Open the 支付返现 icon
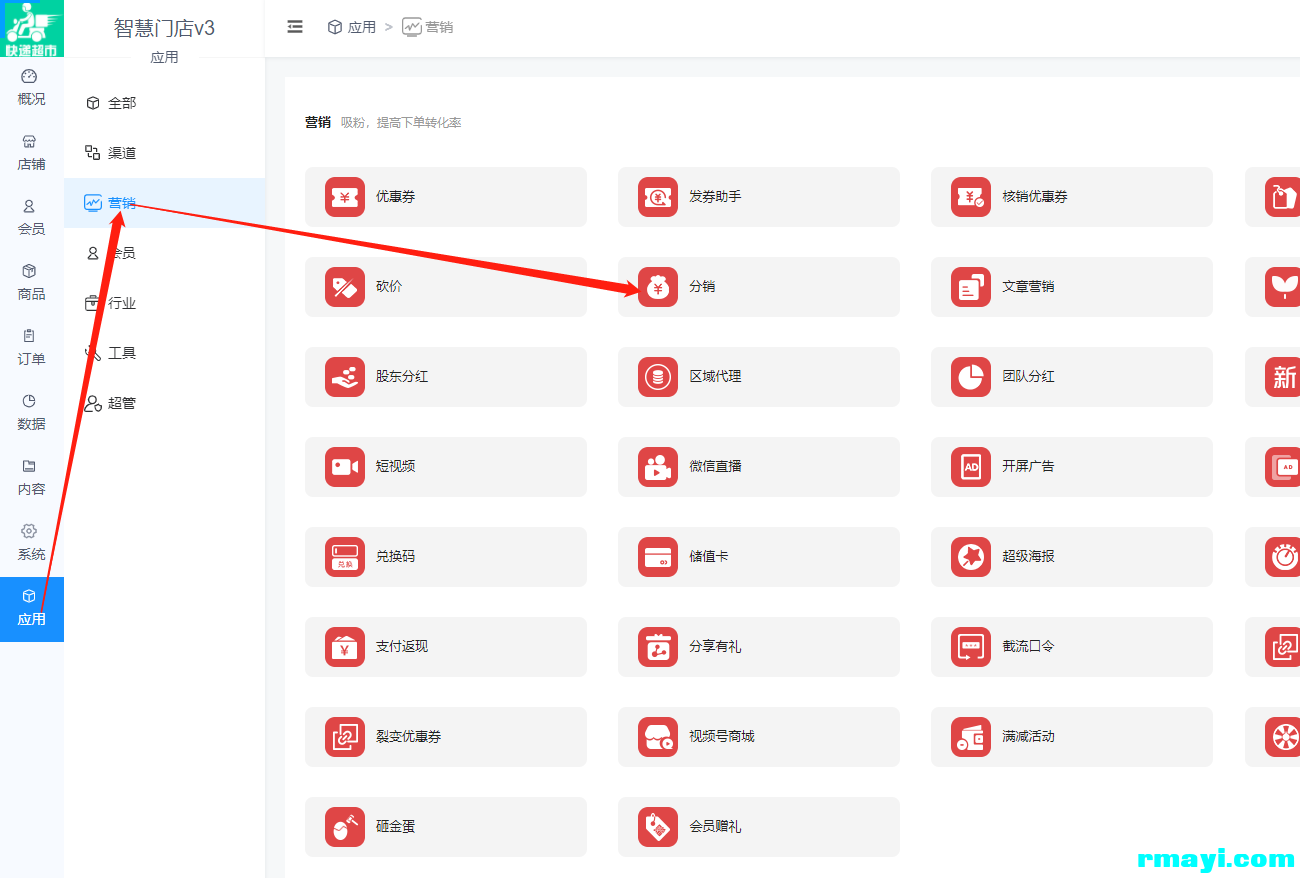 click(345, 647)
